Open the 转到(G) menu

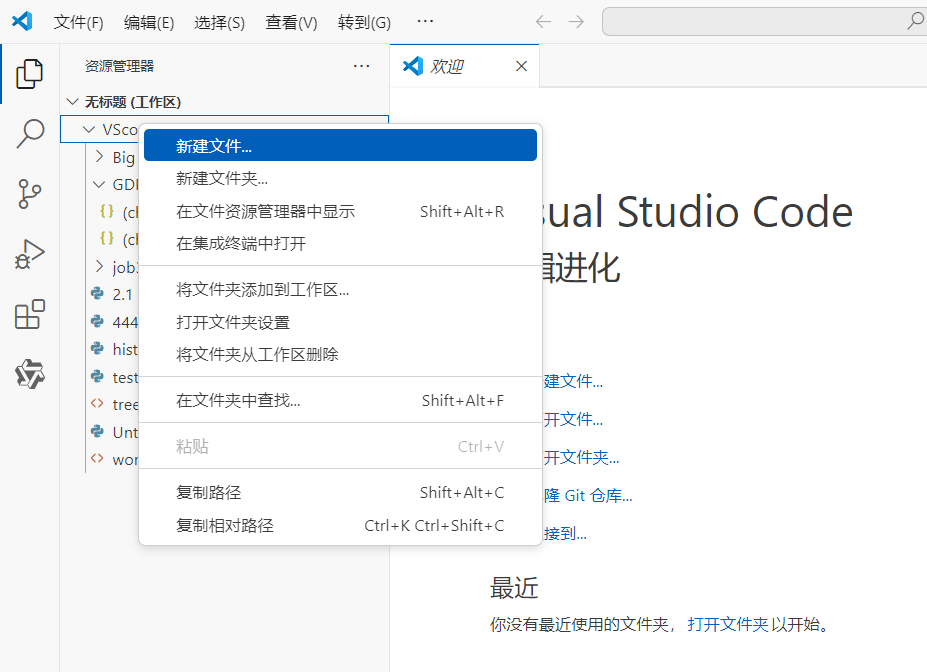point(364,22)
